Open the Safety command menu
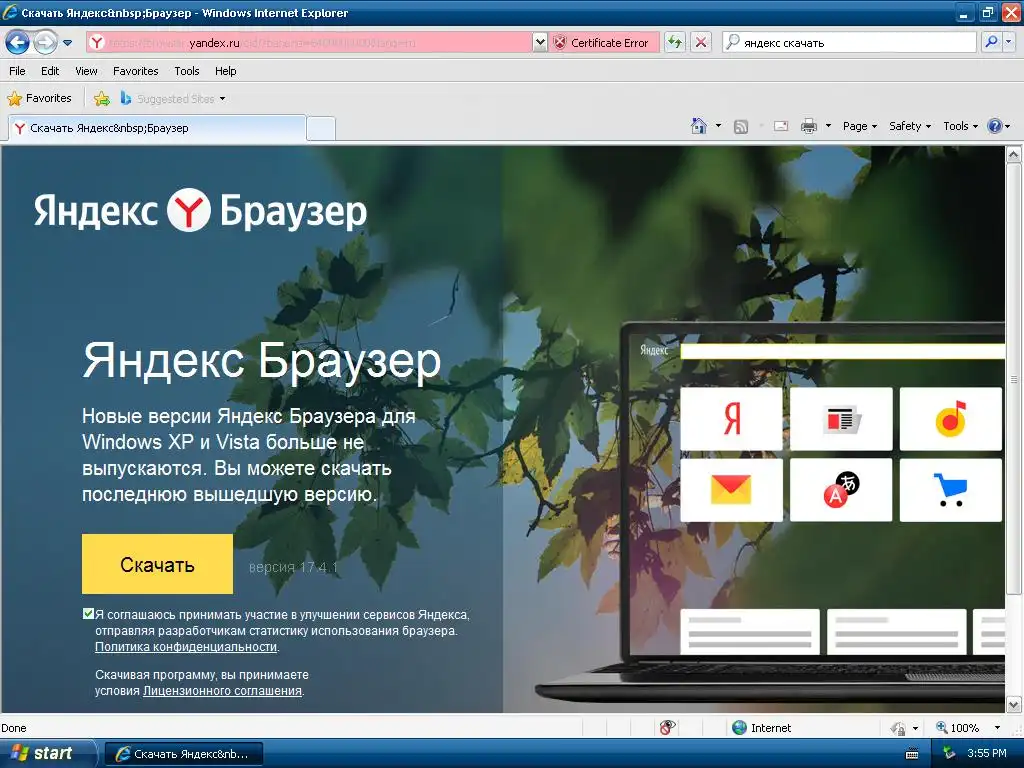 point(910,126)
